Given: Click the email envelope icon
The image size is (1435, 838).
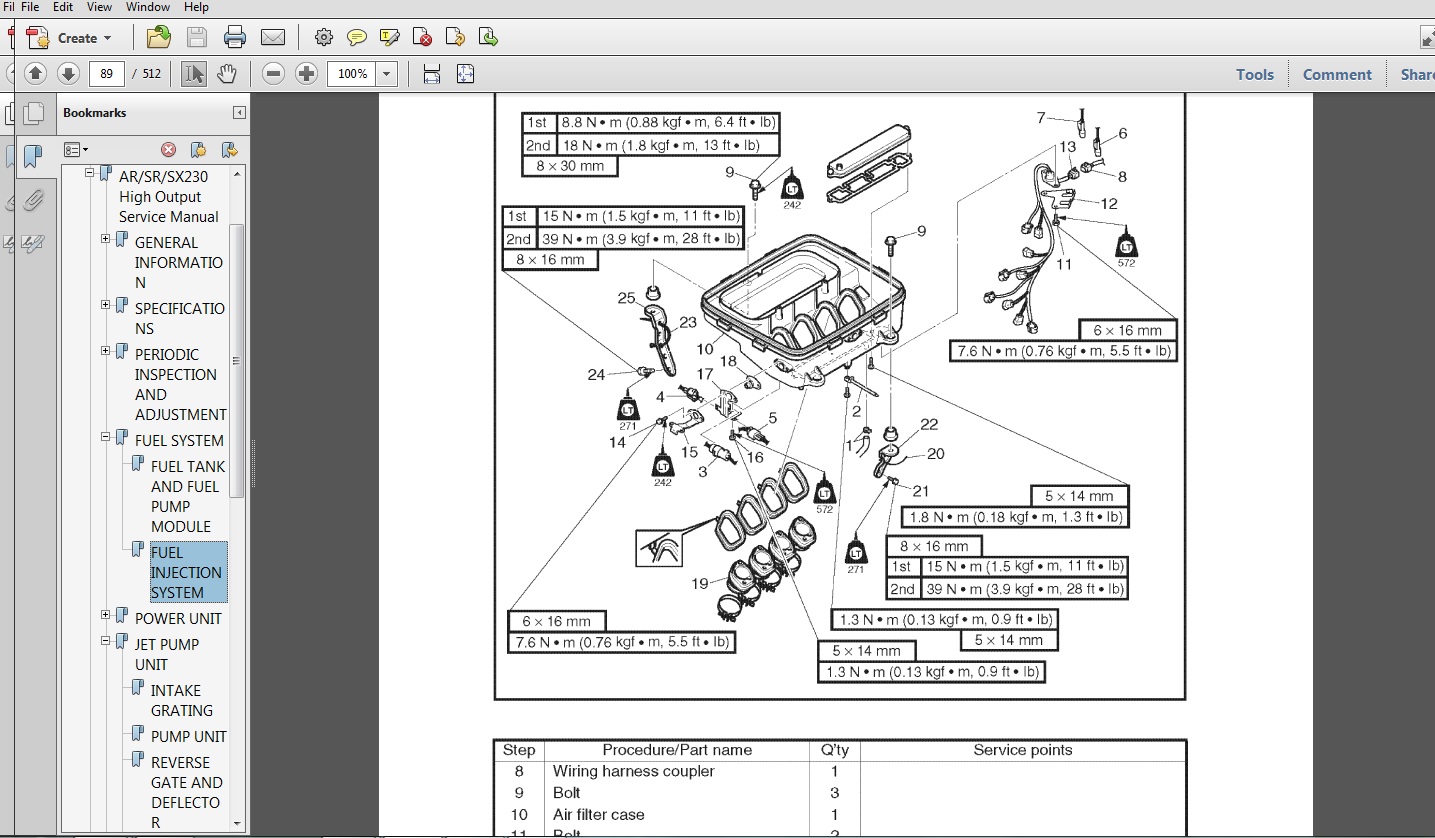Looking at the screenshot, I should click(x=273, y=38).
